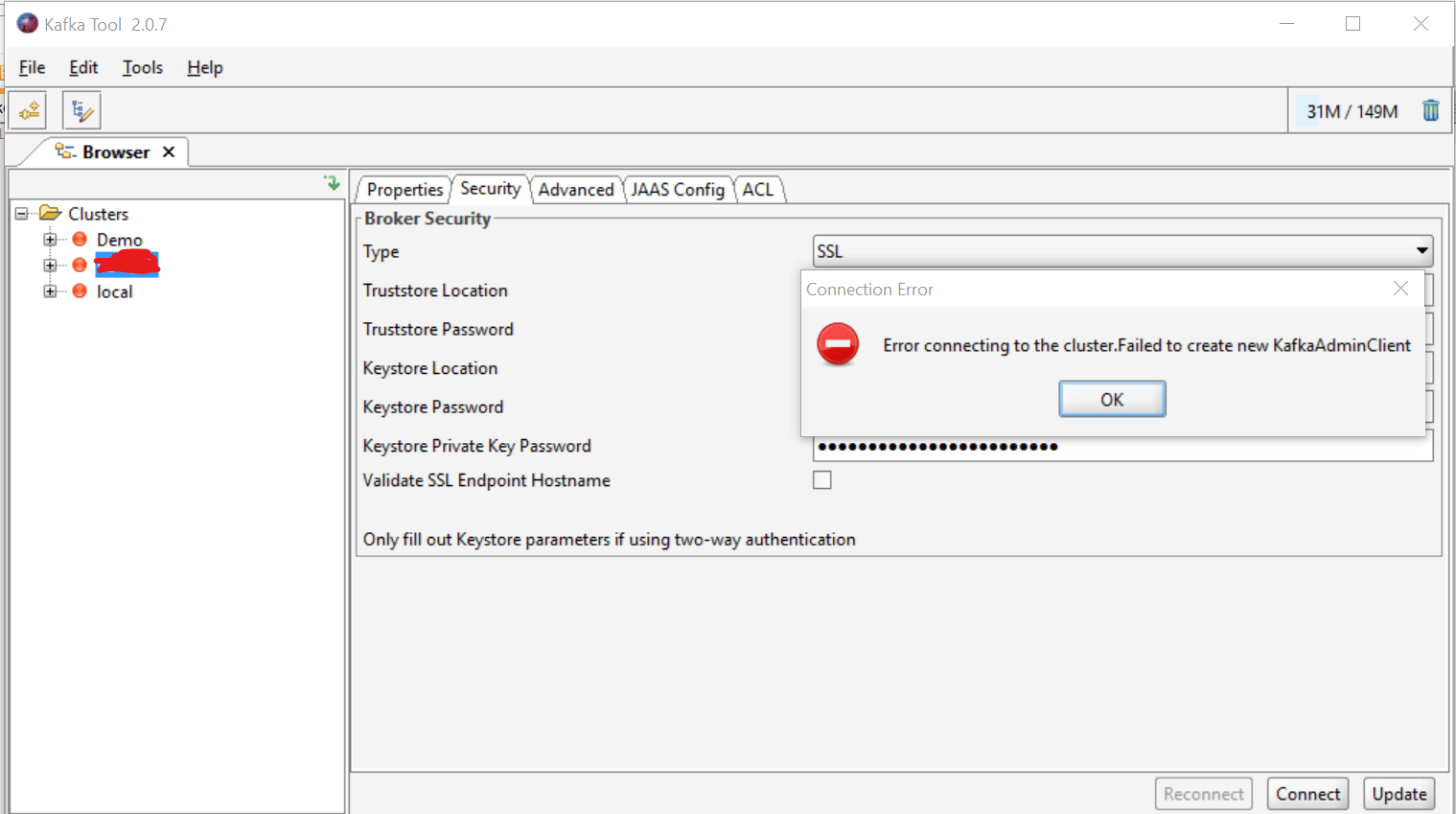Switch to the Advanced tab
Viewport: 1456px width, 814px height.
[575, 190]
